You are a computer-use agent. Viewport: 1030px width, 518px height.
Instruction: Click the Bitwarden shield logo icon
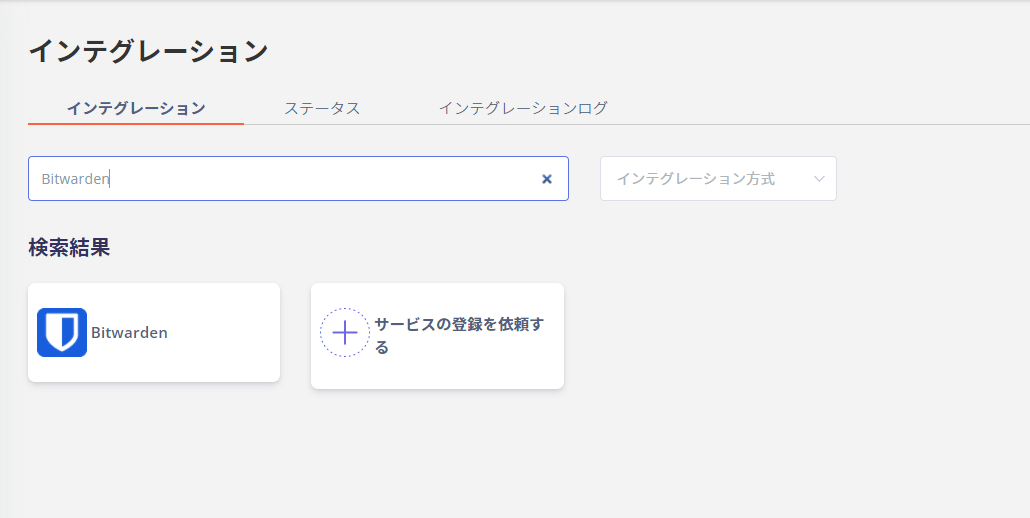(62, 332)
